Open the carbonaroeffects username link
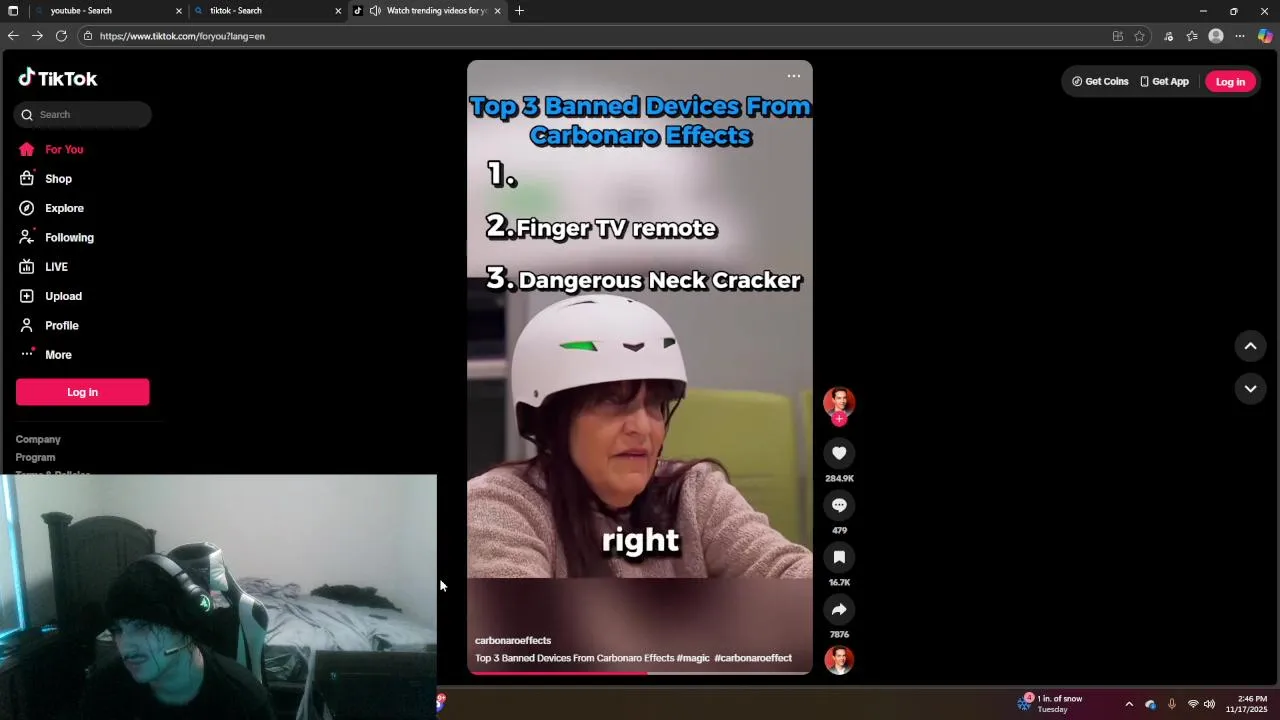The height and width of the screenshot is (720, 1280). click(x=513, y=640)
